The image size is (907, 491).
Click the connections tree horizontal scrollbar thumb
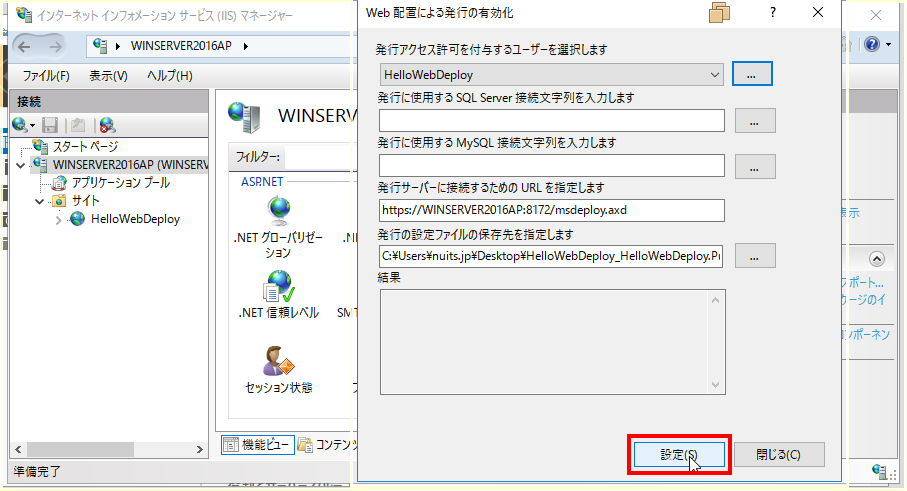[80, 449]
